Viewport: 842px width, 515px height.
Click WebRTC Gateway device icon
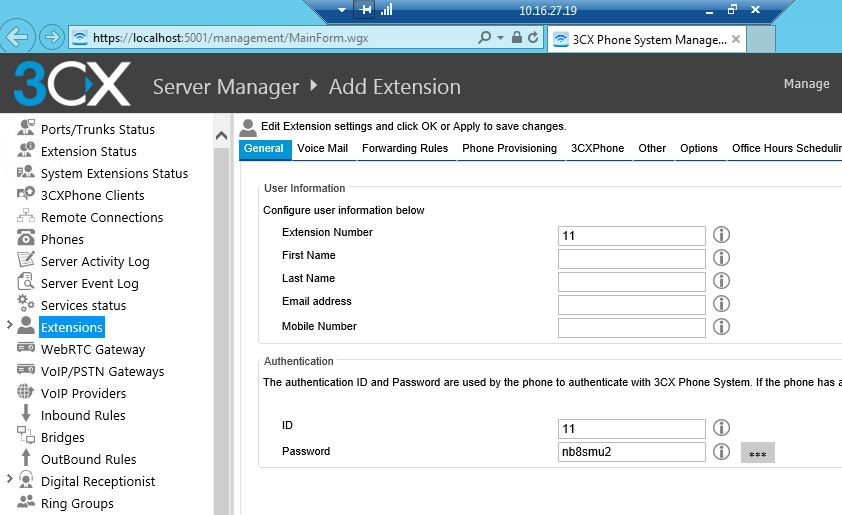pyautogui.click(x=26, y=348)
